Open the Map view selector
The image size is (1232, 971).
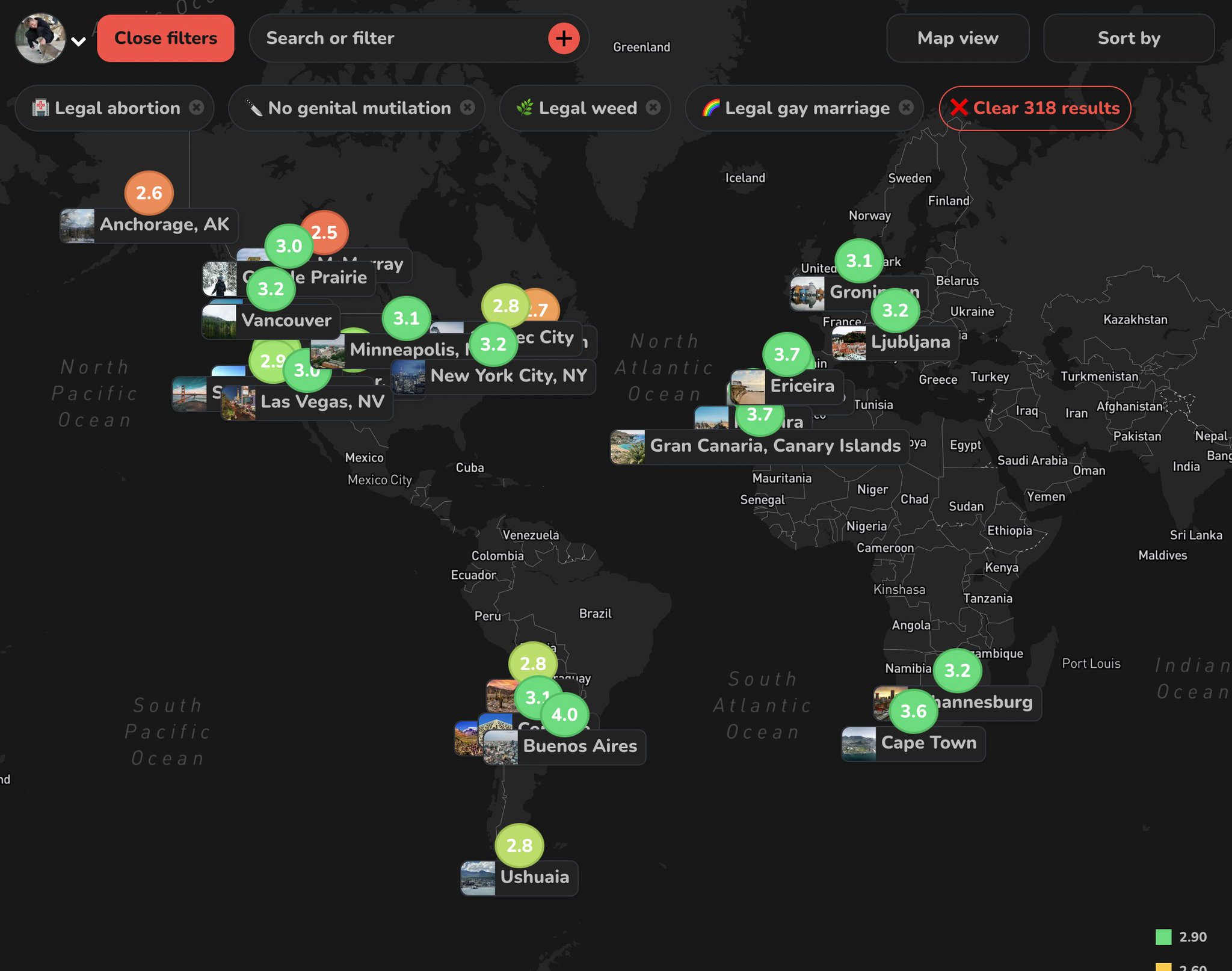(x=958, y=38)
